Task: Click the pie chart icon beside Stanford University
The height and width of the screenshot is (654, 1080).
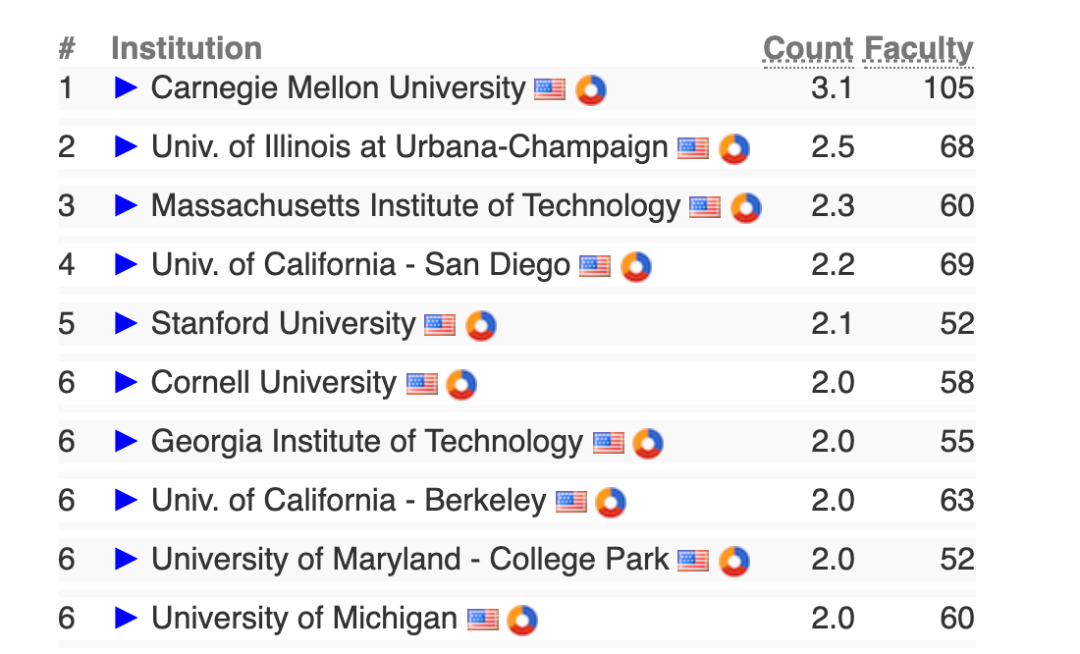Action: click(481, 325)
